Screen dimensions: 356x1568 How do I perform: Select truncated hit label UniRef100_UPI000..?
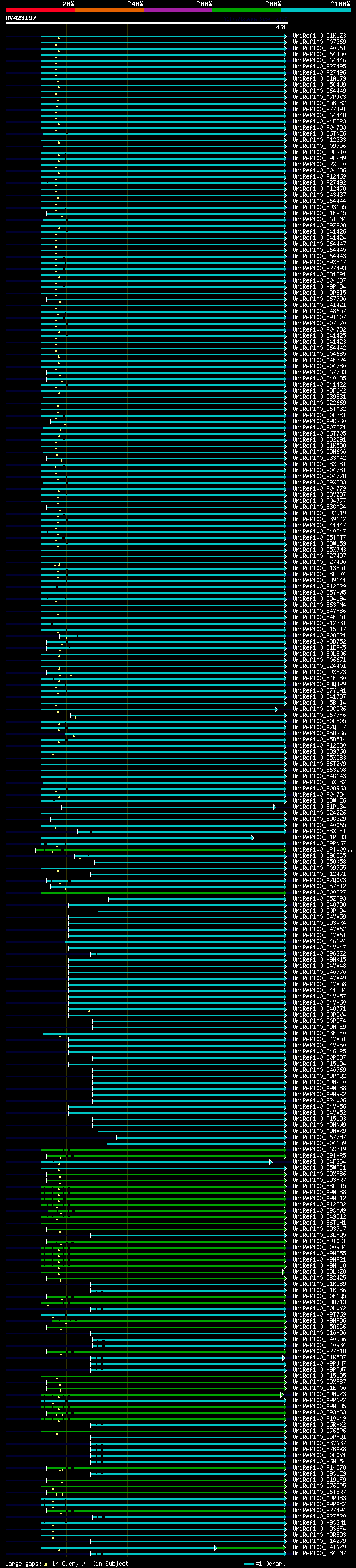pos(322,850)
